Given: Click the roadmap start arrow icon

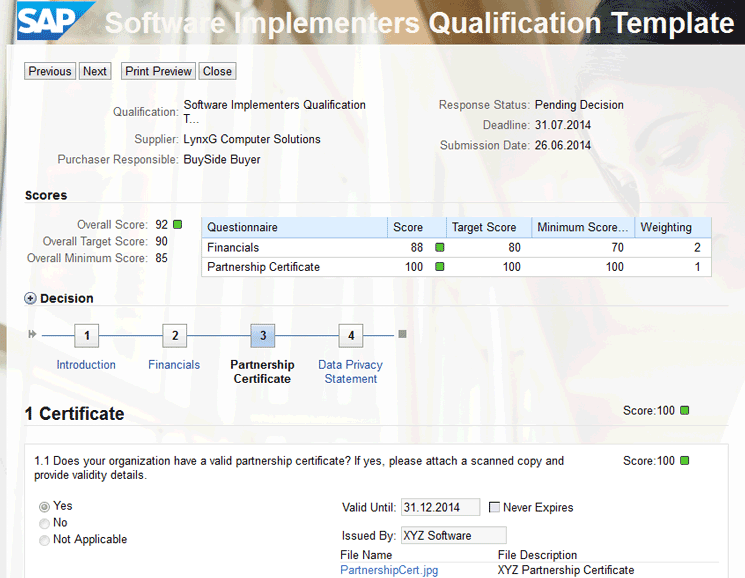Looking at the screenshot, I should click(33, 334).
